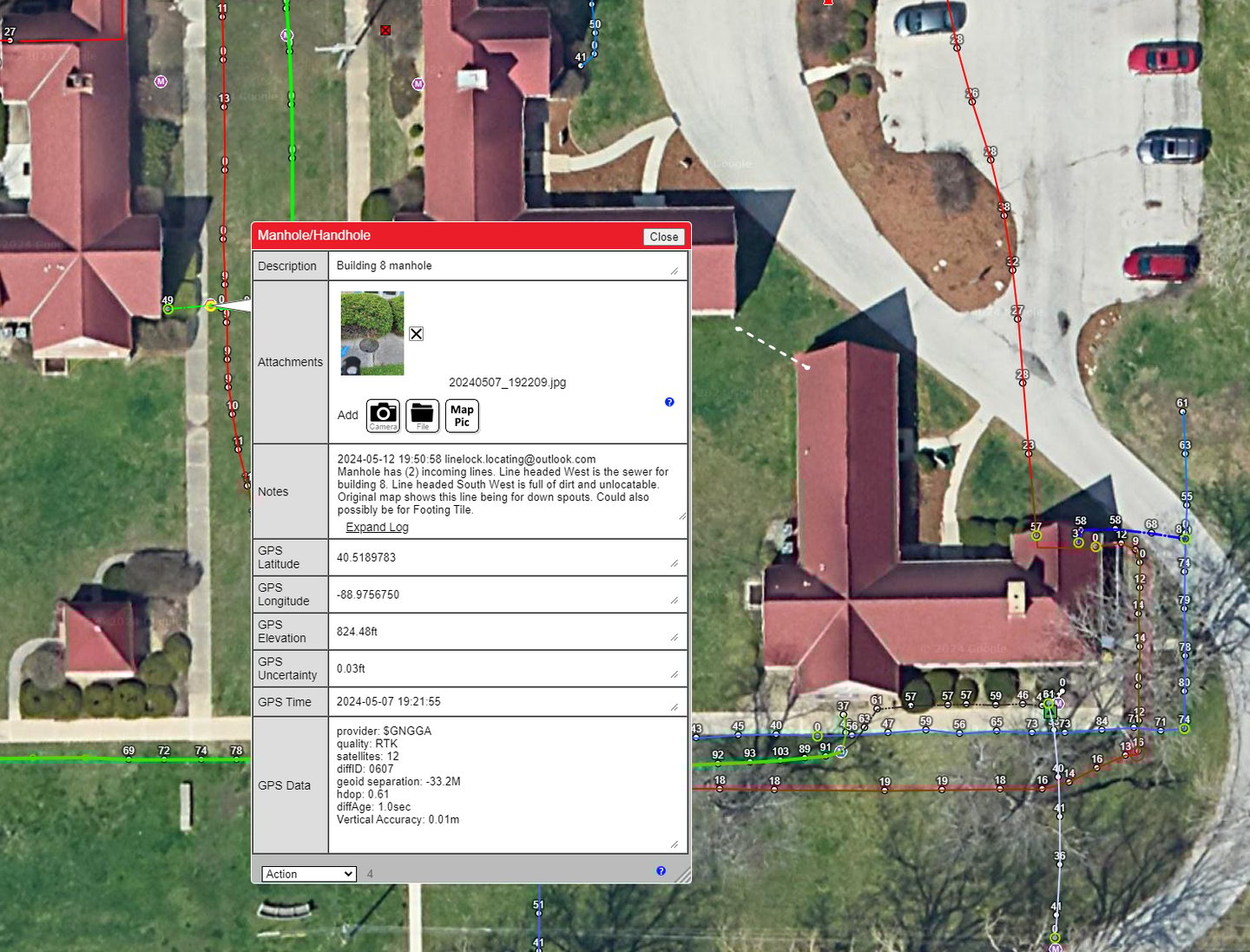
Task: Select the green map node labeled 49
Action: click(x=168, y=309)
